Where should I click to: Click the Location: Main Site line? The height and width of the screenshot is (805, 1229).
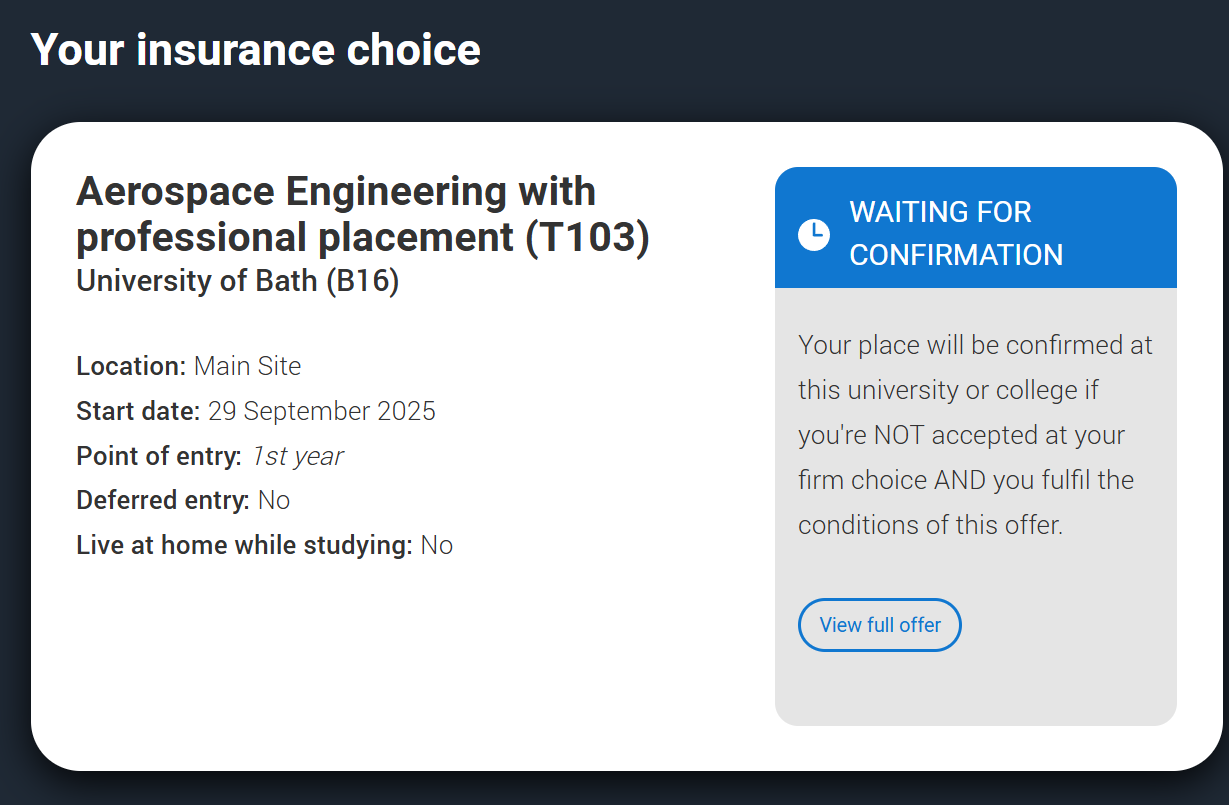click(x=189, y=366)
